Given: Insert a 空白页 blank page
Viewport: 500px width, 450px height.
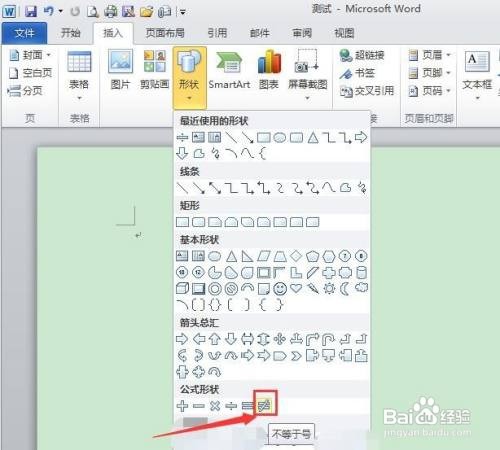Looking at the screenshot, I should (30, 73).
